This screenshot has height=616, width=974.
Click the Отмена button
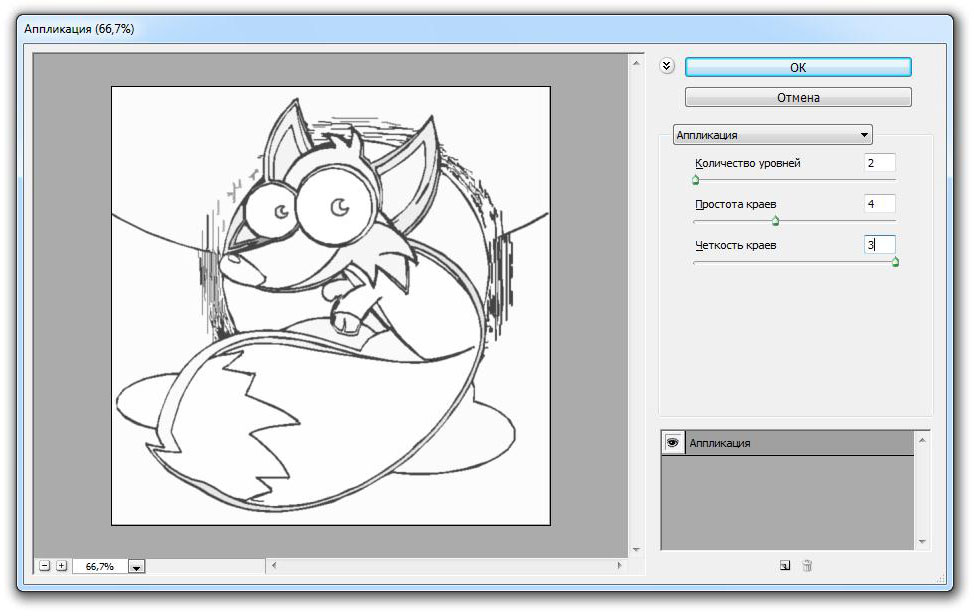tap(798, 97)
